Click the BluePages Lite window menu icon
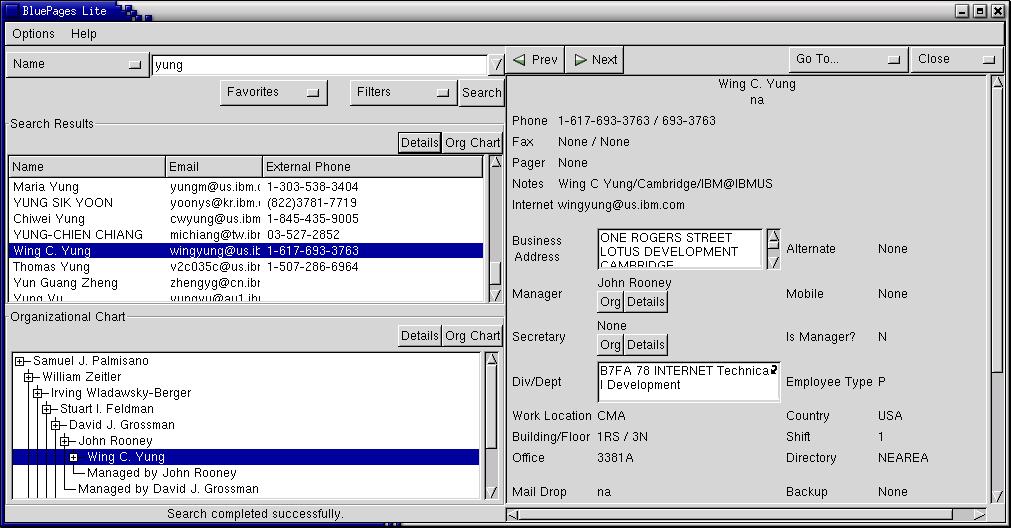The width and height of the screenshot is (1011, 528). (x=11, y=10)
